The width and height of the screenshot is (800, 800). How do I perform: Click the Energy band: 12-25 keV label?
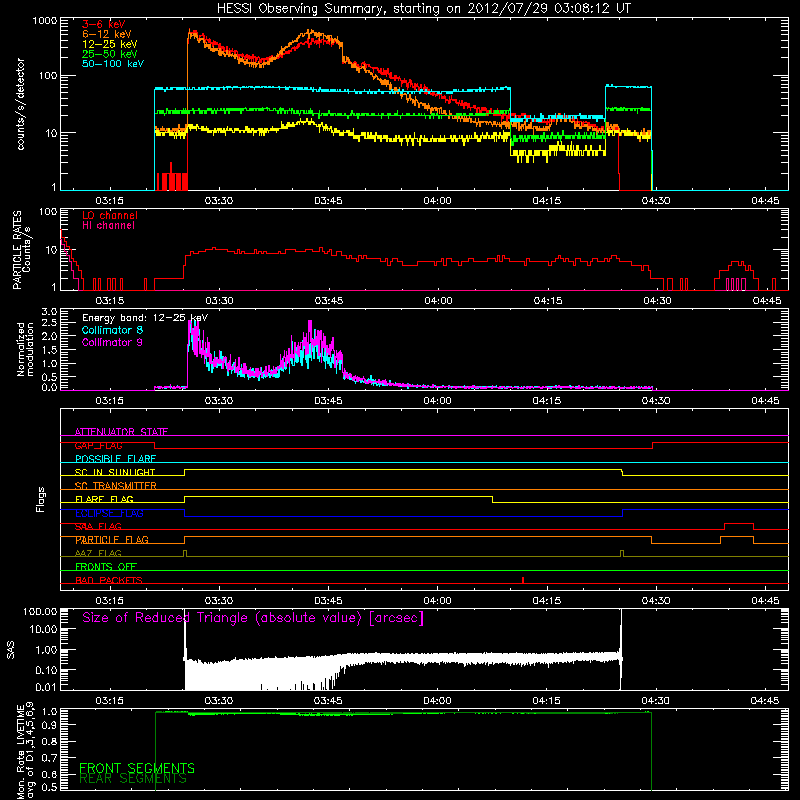(145, 318)
